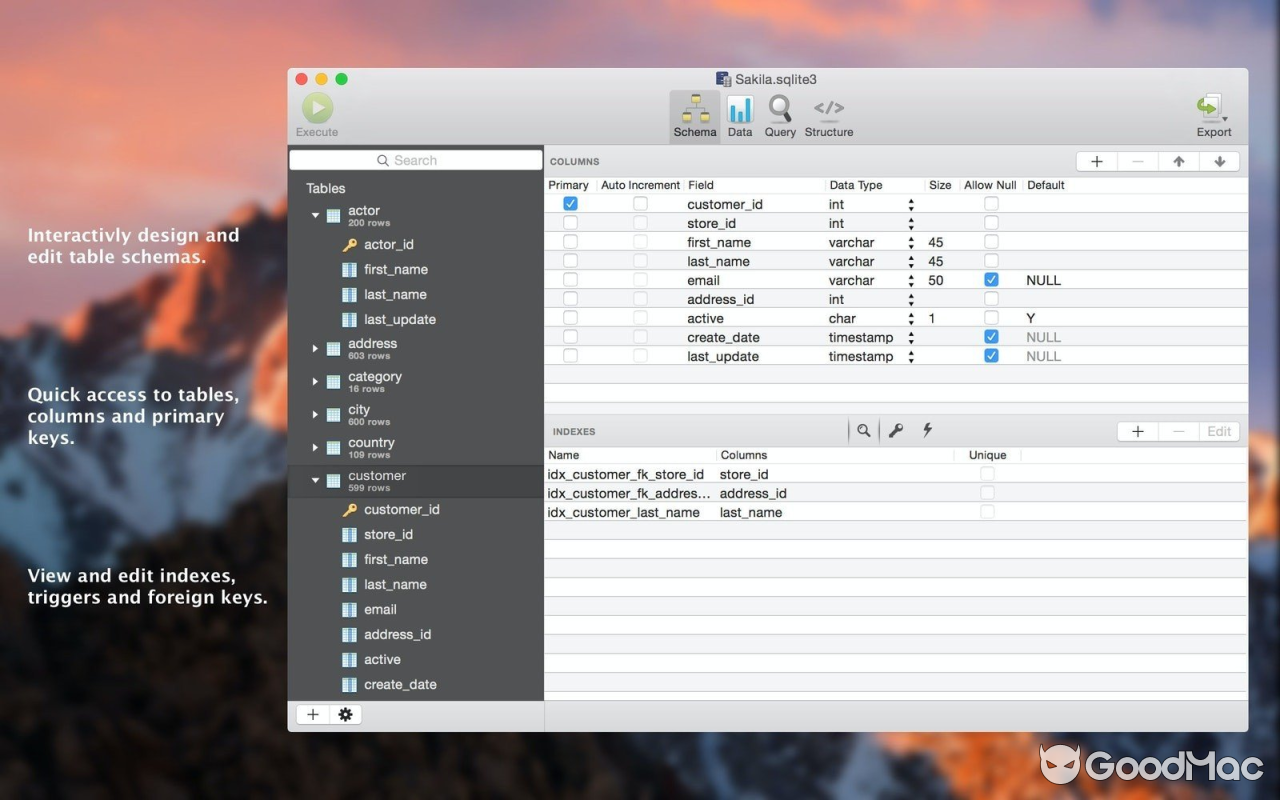Mark idx_customer_last_name as Unique
This screenshot has height=800, width=1280.
(988, 512)
